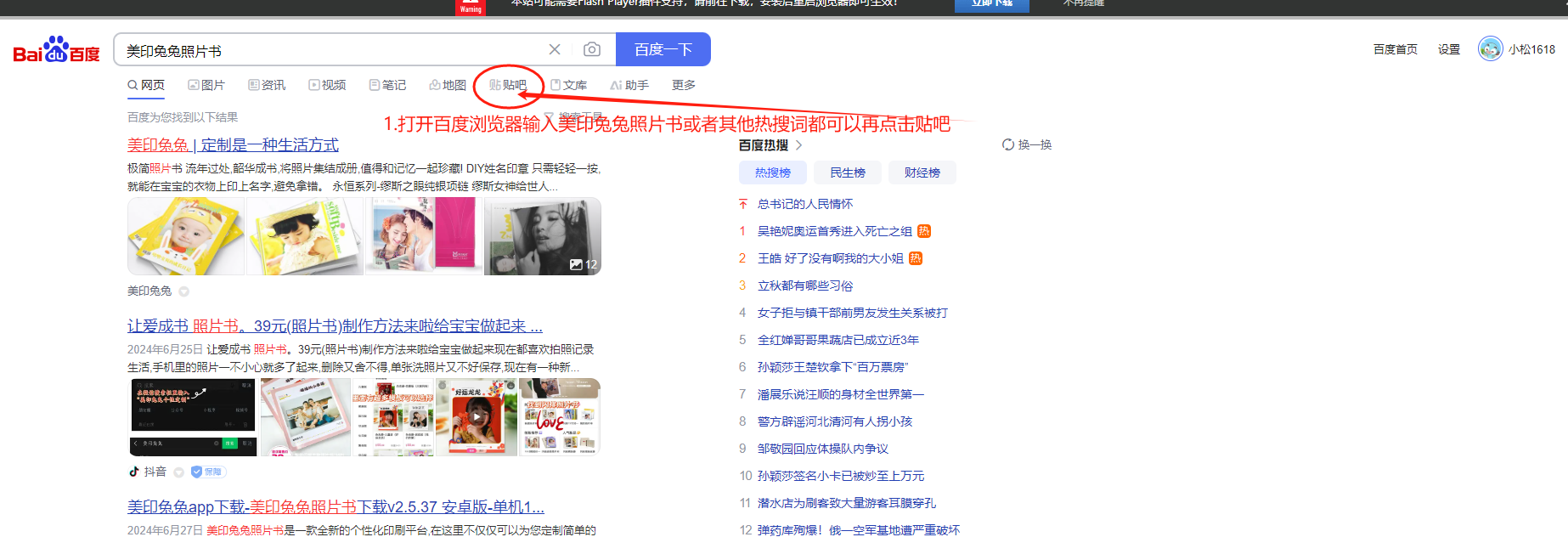Open hot search 弹药库殉爆 俄一空军基地遭严重破坏
This screenshot has height=537, width=1568.
(x=859, y=530)
